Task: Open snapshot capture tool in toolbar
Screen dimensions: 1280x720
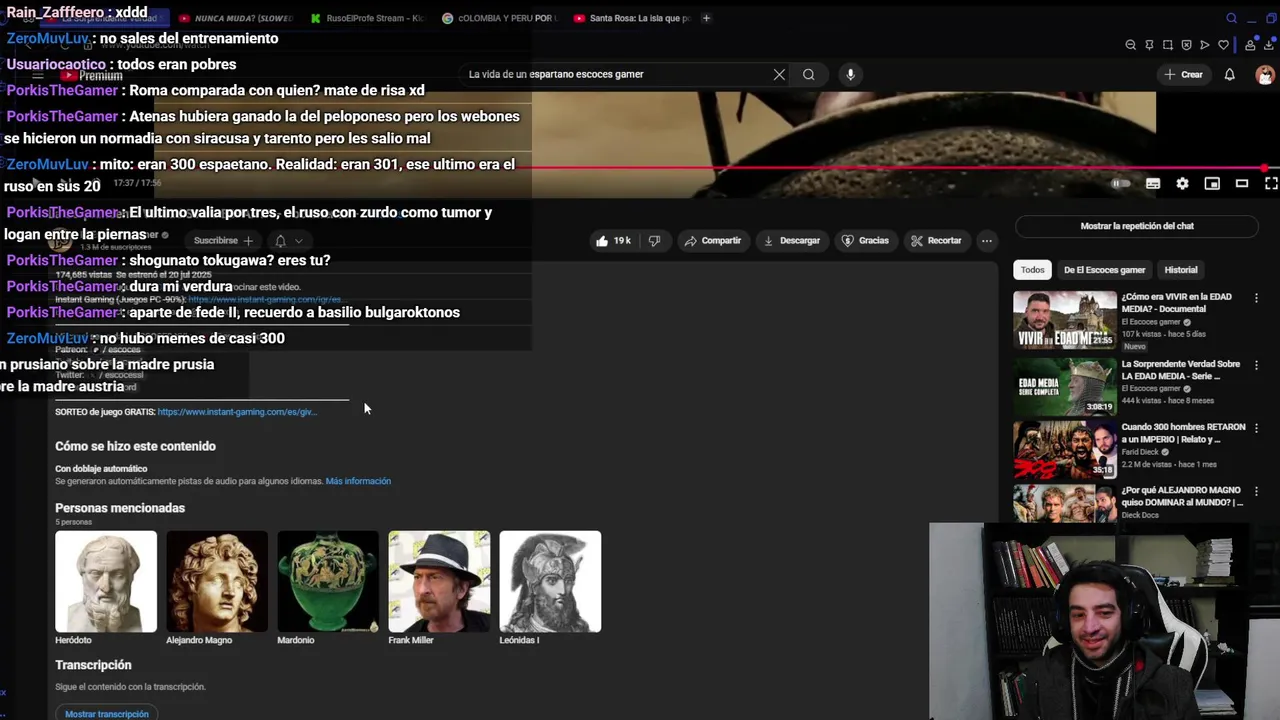Action: (x=1168, y=45)
